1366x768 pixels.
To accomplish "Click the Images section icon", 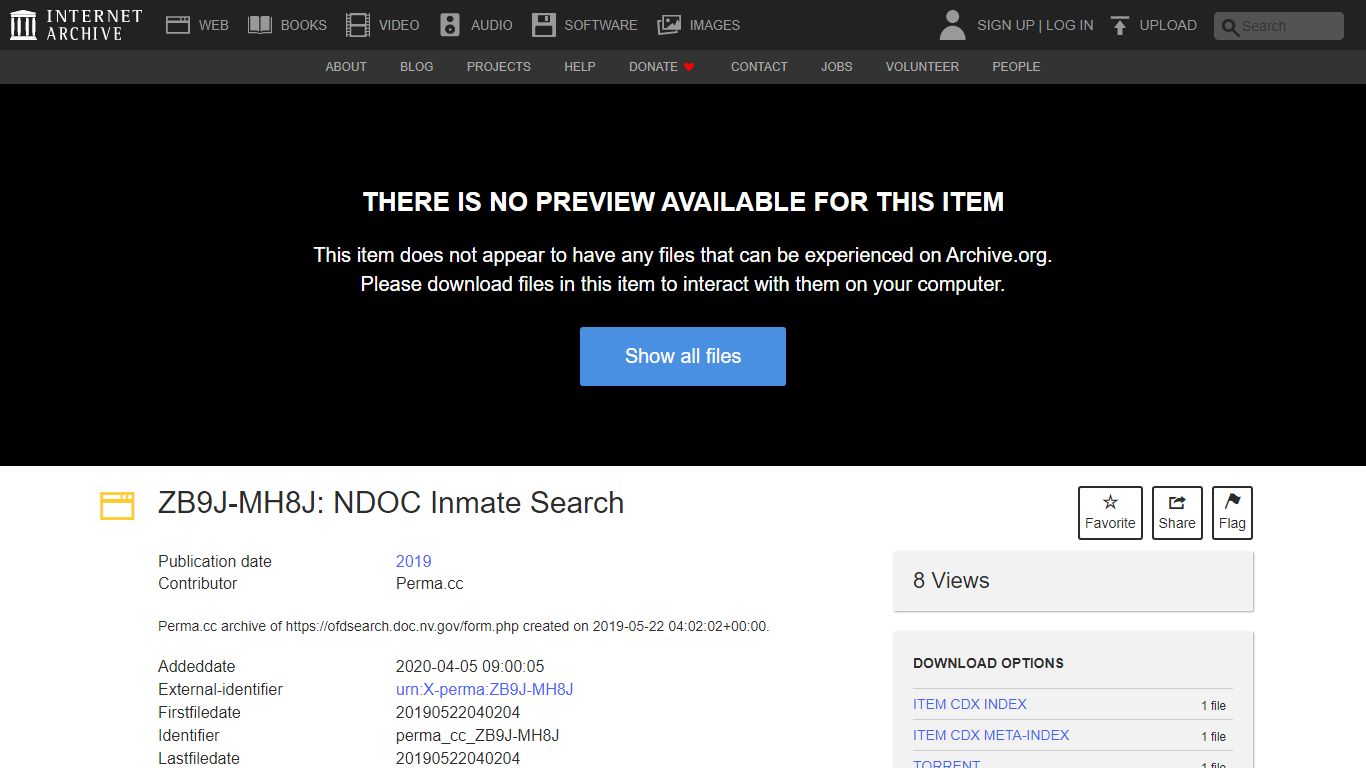I will coord(669,25).
